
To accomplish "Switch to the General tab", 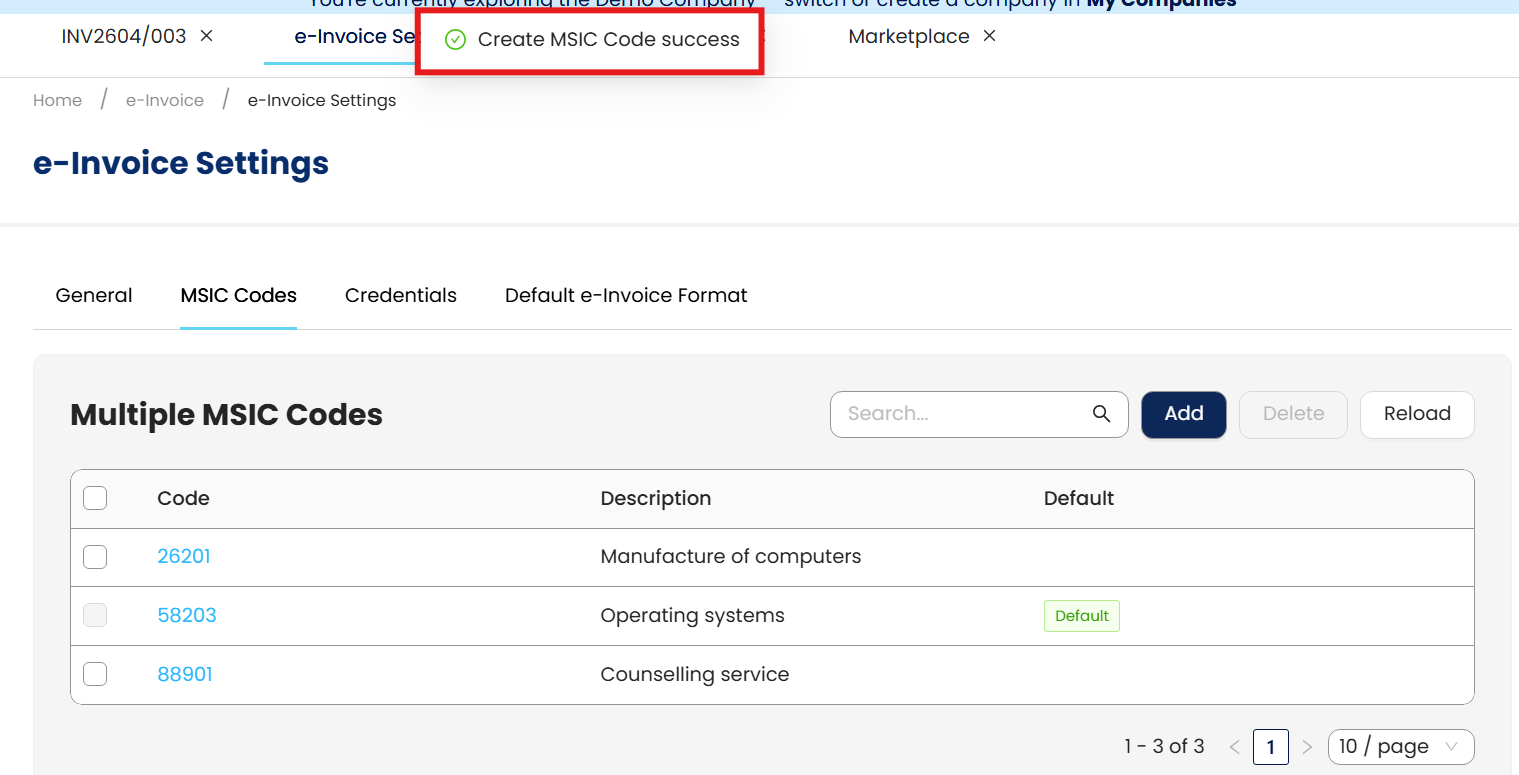I will [x=94, y=296].
